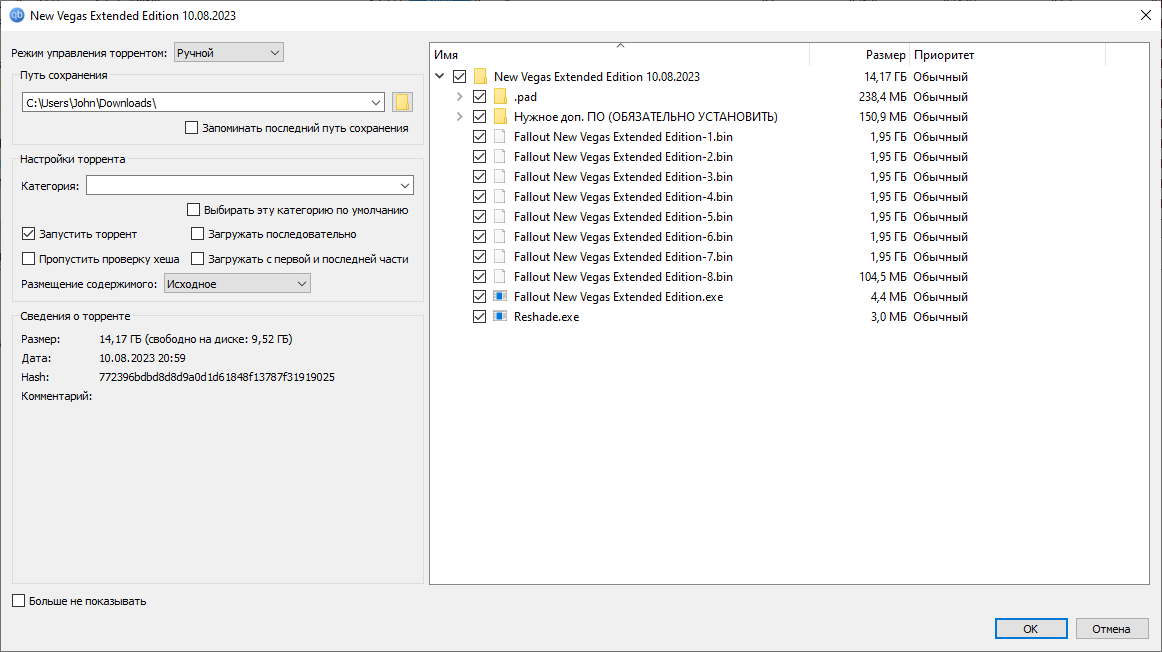Click the root New Vegas Extended Edition folder icon
The image size is (1162, 652).
click(480, 76)
